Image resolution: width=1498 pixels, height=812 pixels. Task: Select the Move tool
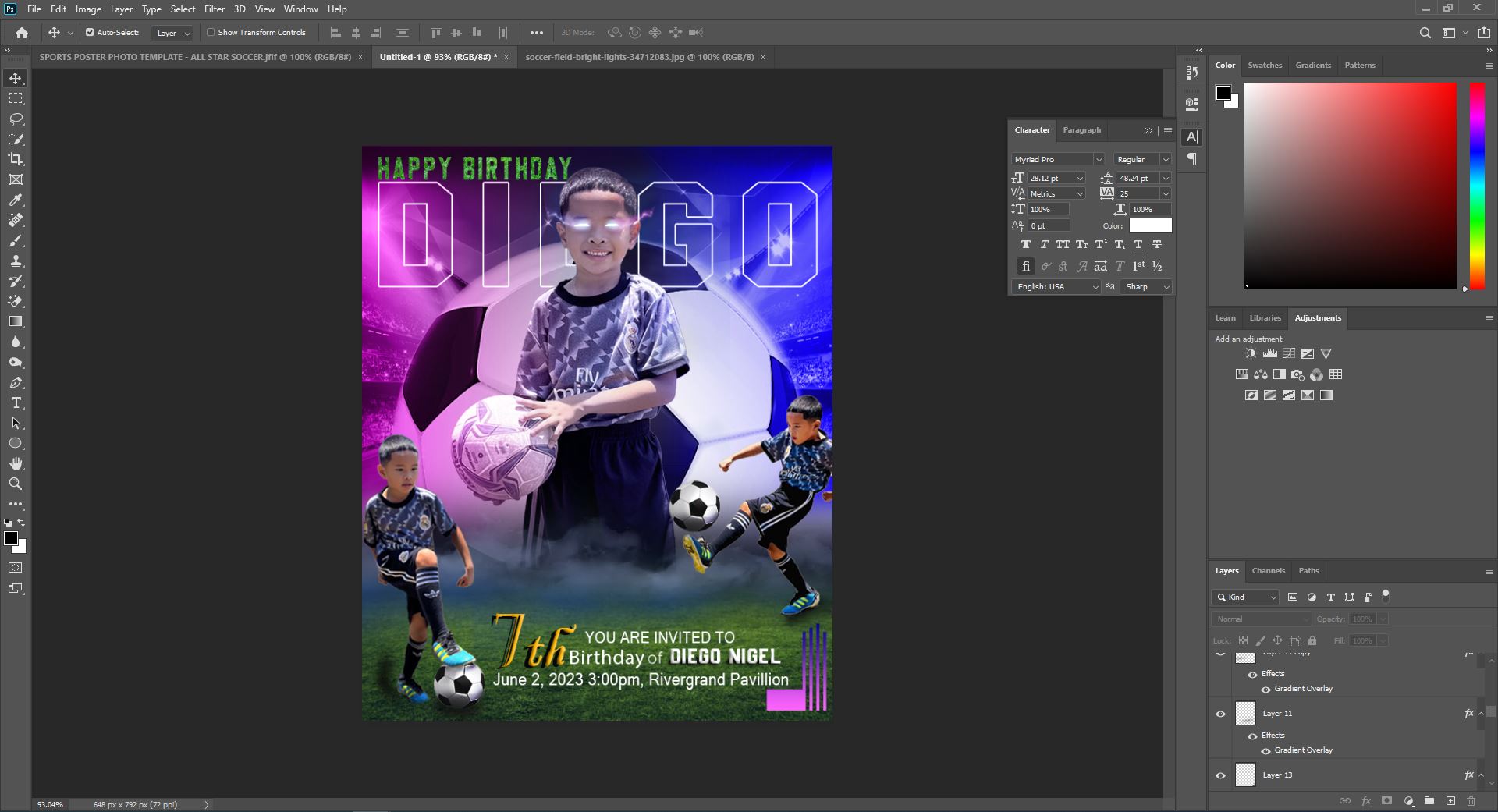click(16, 78)
